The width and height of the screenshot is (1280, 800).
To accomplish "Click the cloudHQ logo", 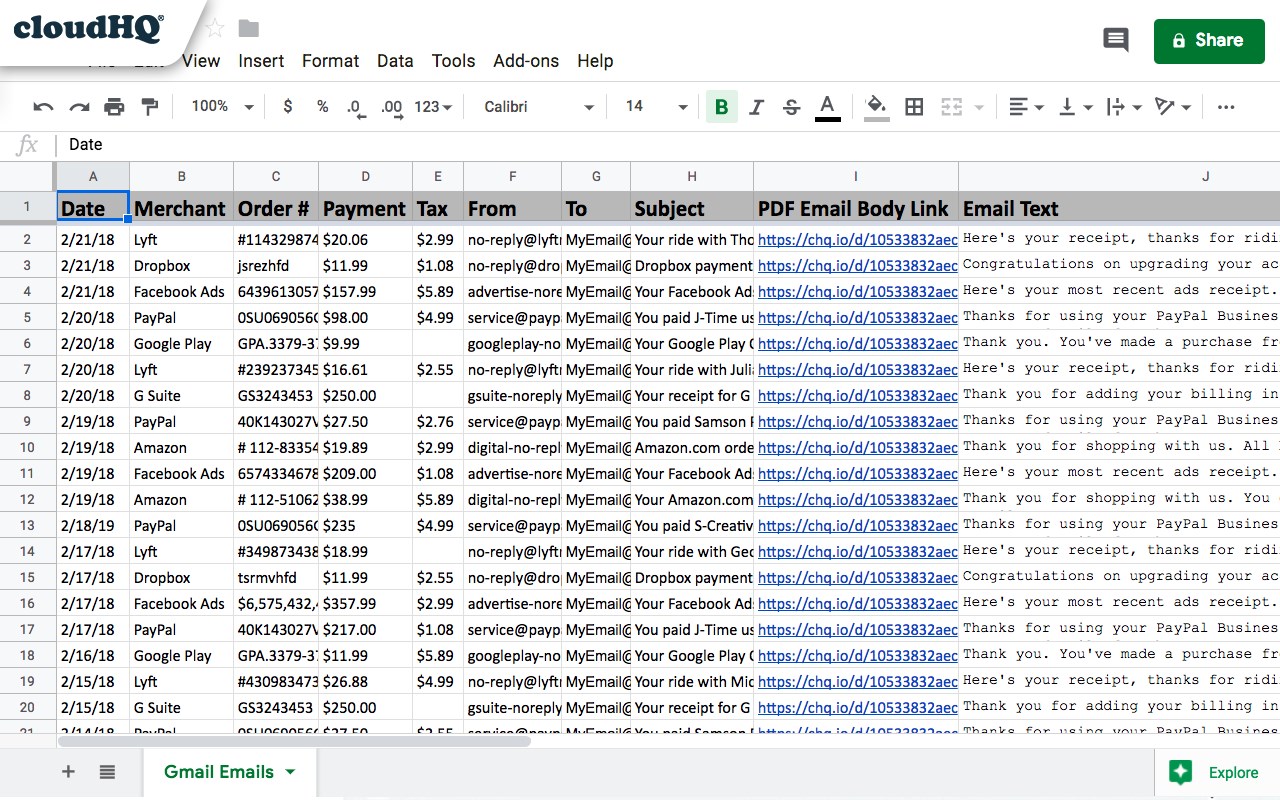I will coord(88,27).
